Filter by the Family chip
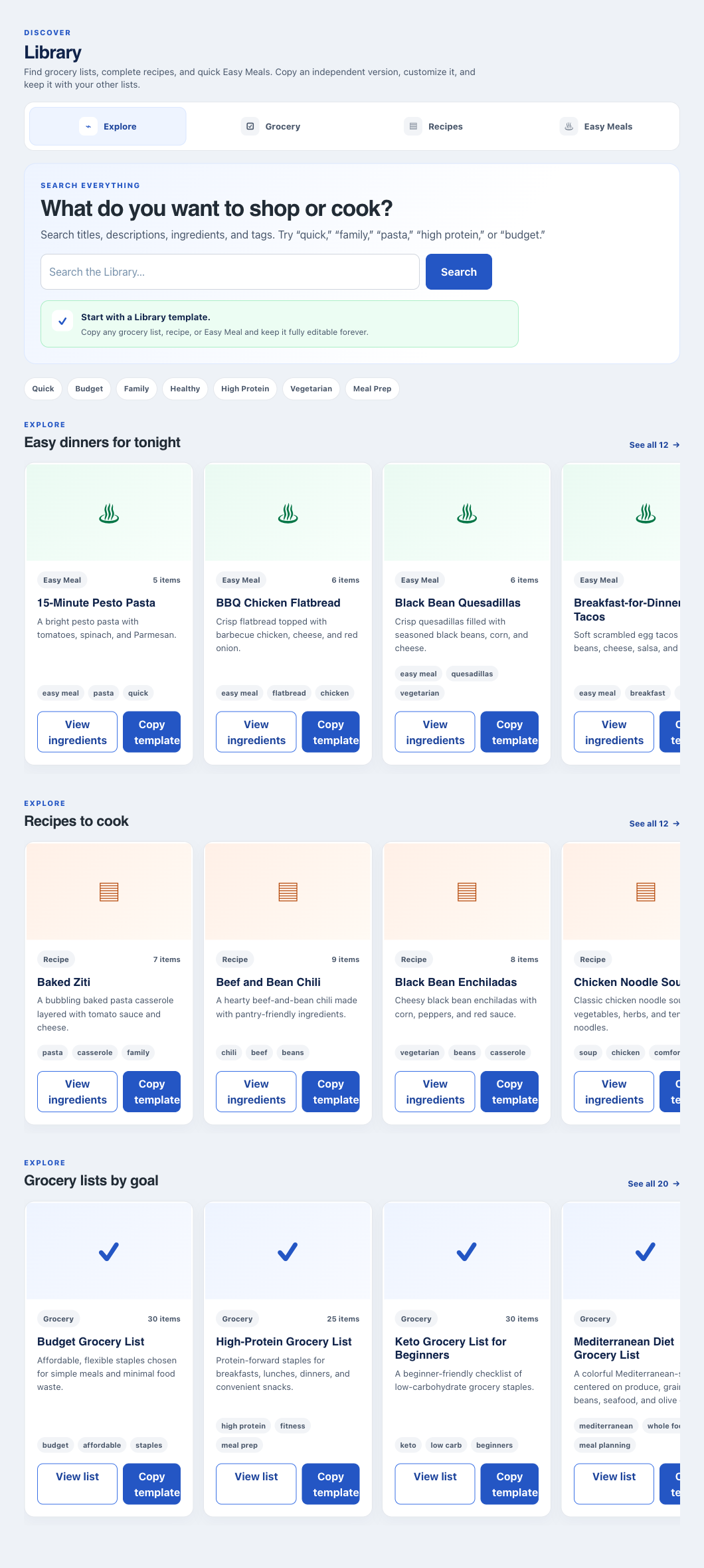This screenshot has width=704, height=1568. (136, 389)
